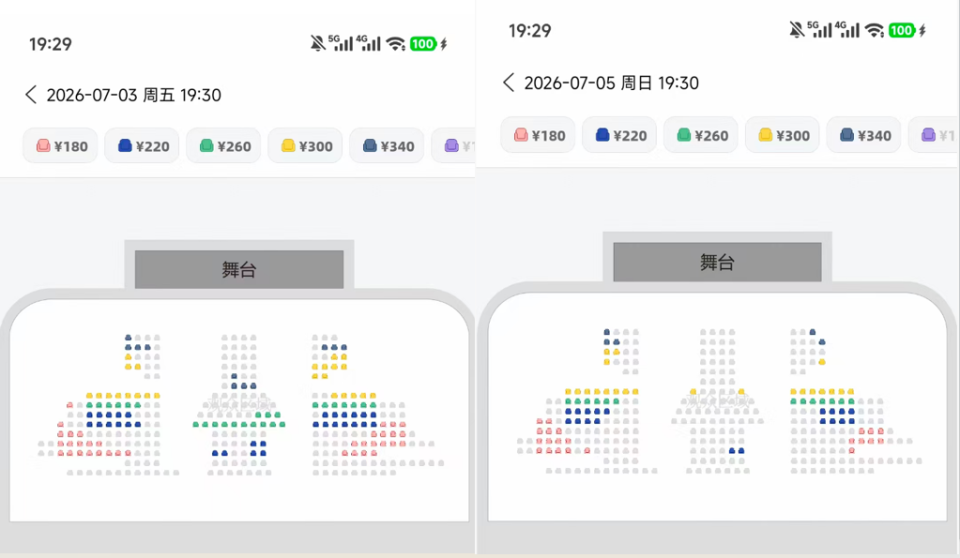
Task: Tap the battery indicator in left status bar
Action: (423, 44)
